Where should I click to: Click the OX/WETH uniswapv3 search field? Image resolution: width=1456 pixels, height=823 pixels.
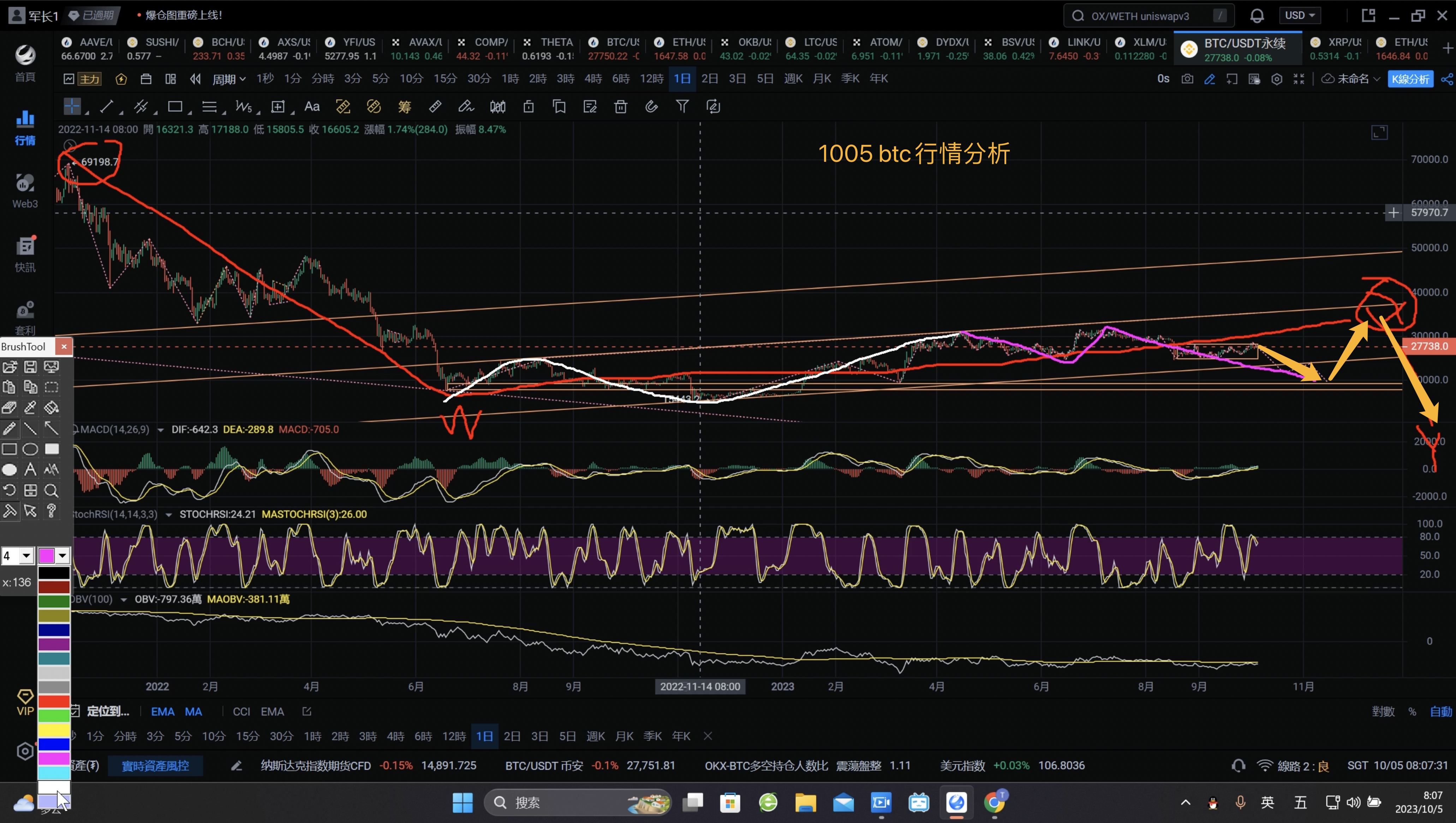click(1148, 16)
